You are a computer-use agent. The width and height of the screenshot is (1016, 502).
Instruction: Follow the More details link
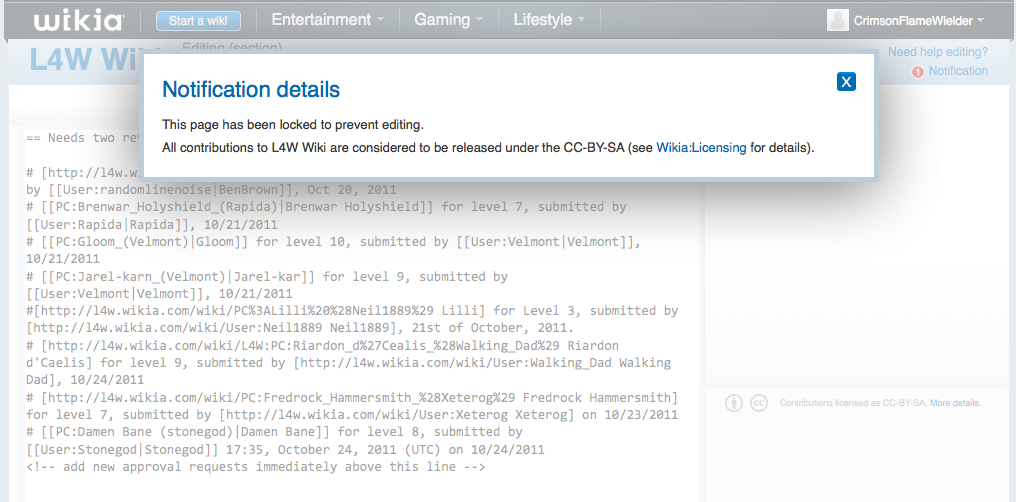click(955, 403)
